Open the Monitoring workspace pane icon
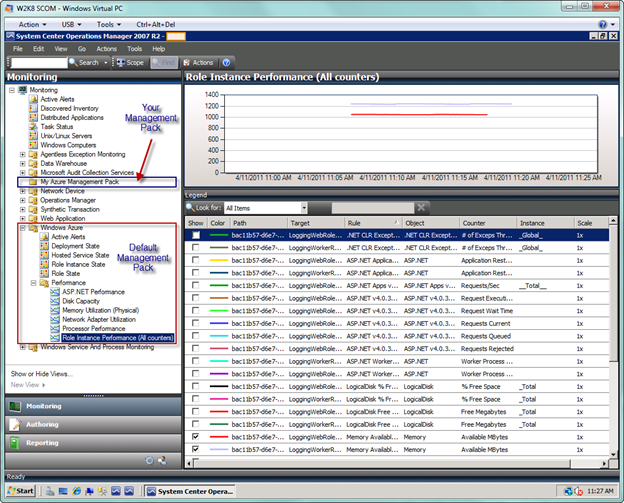This screenshot has width=624, height=503. tap(15, 406)
